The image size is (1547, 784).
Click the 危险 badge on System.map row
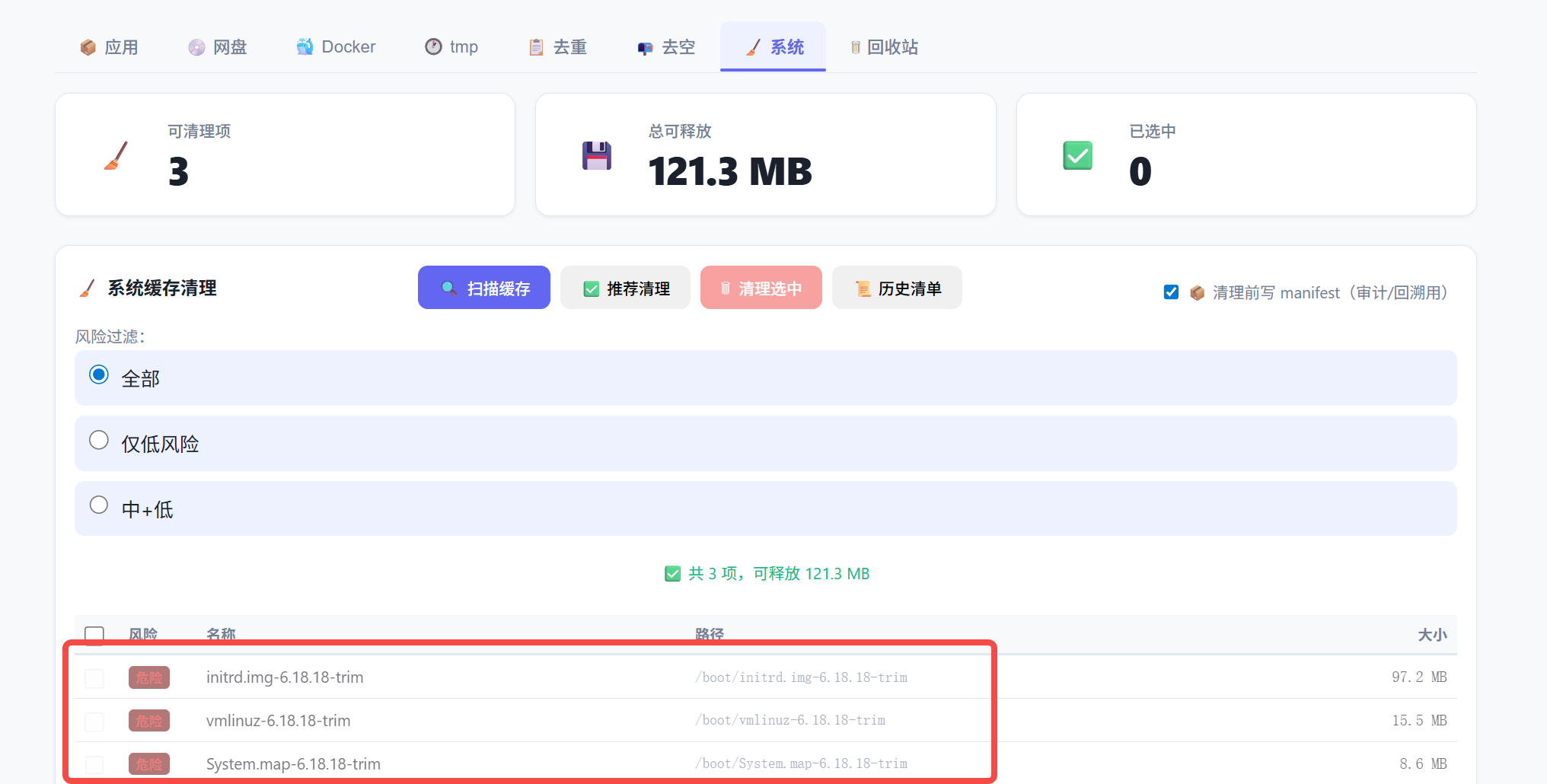click(149, 763)
